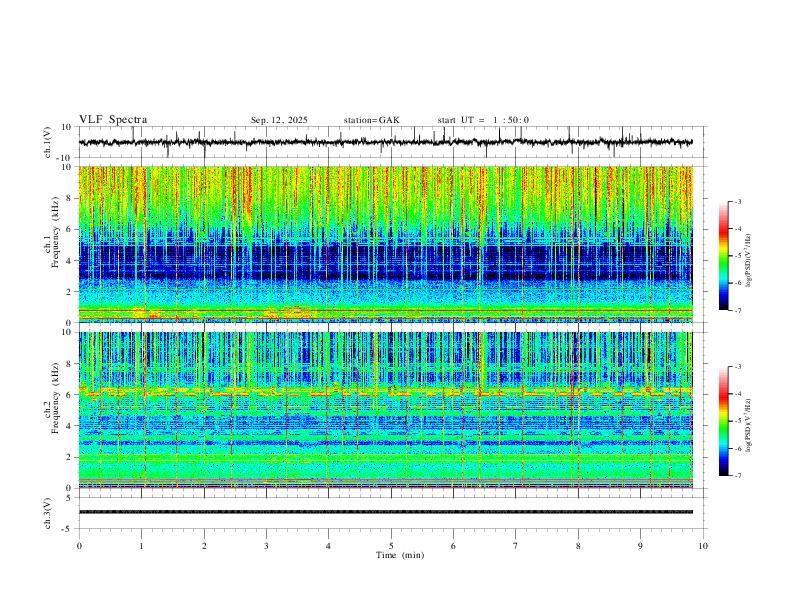Click the time axis tick label "7"

[516, 546]
